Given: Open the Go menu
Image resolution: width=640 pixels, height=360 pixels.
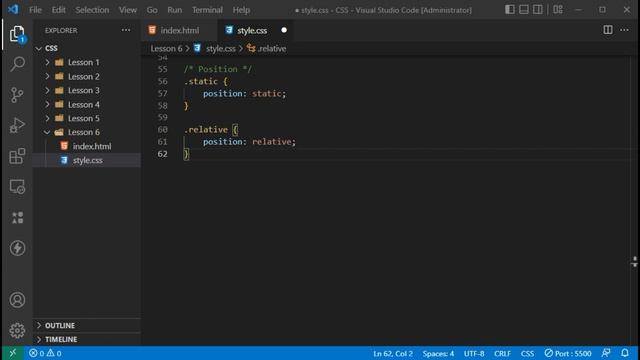Looking at the screenshot, I should [x=152, y=10].
